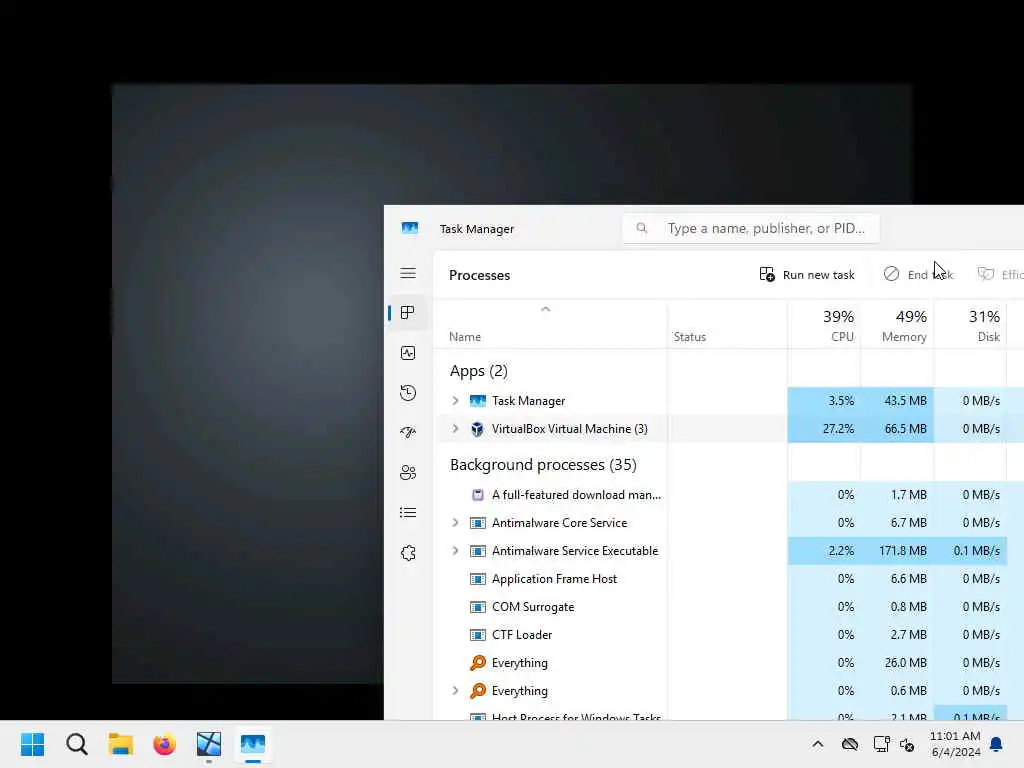
Task: Sort processes by 31% Disk column
Action: (970, 325)
